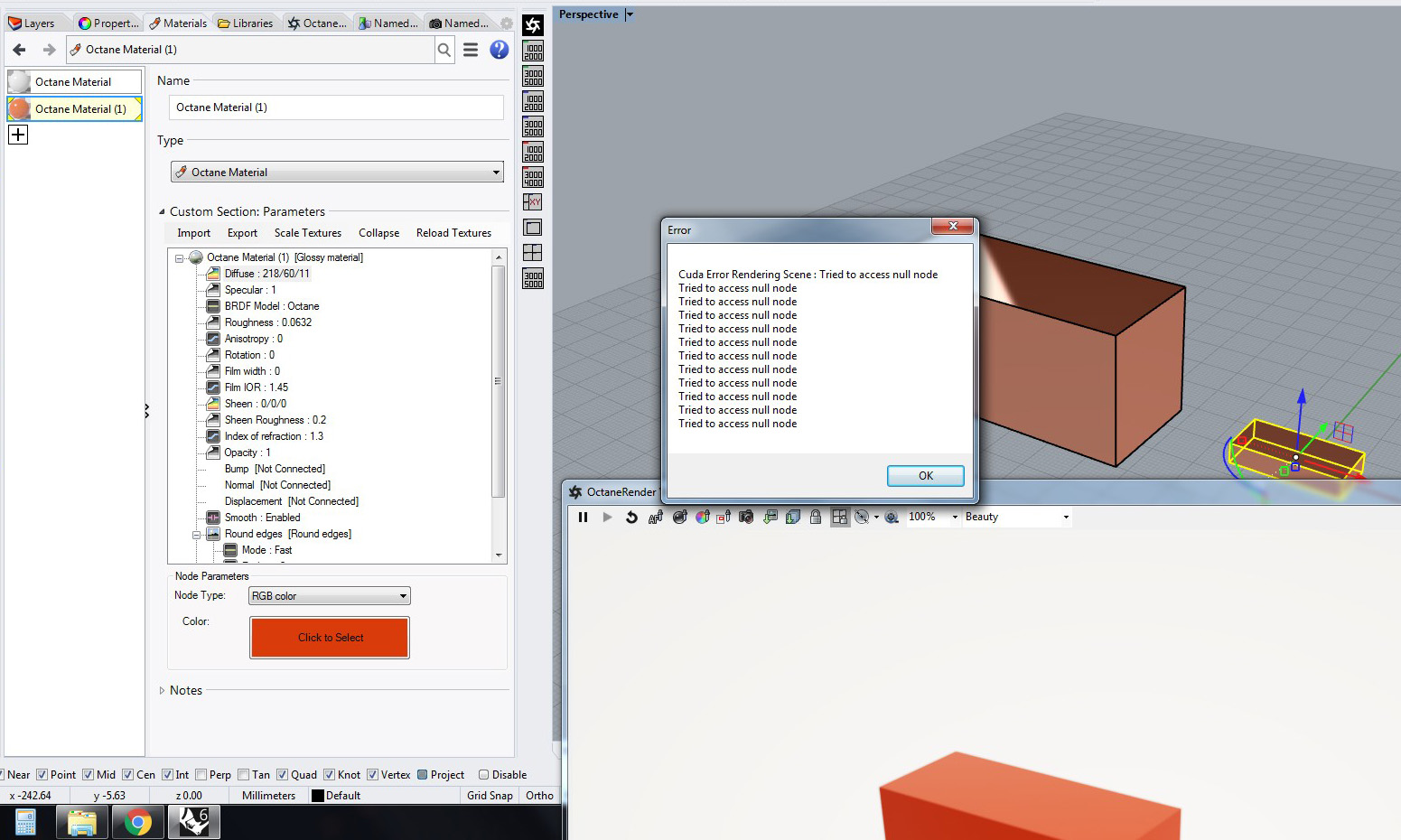Screen dimensions: 1401x840
Task: Select the material sphere picker tool
Action: pos(679,517)
